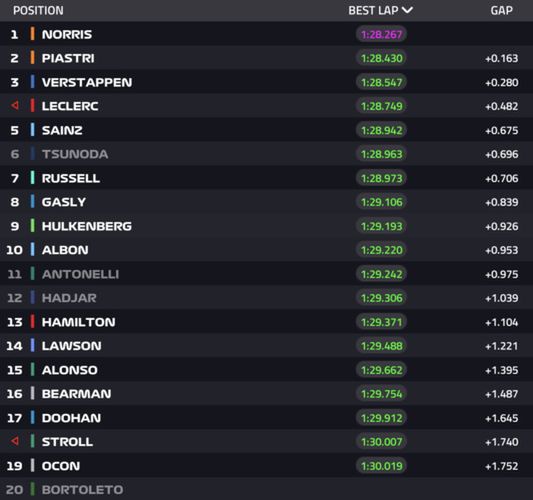Click Hulkenberg's green team color bar
533x500 pixels.
[x=32, y=226]
